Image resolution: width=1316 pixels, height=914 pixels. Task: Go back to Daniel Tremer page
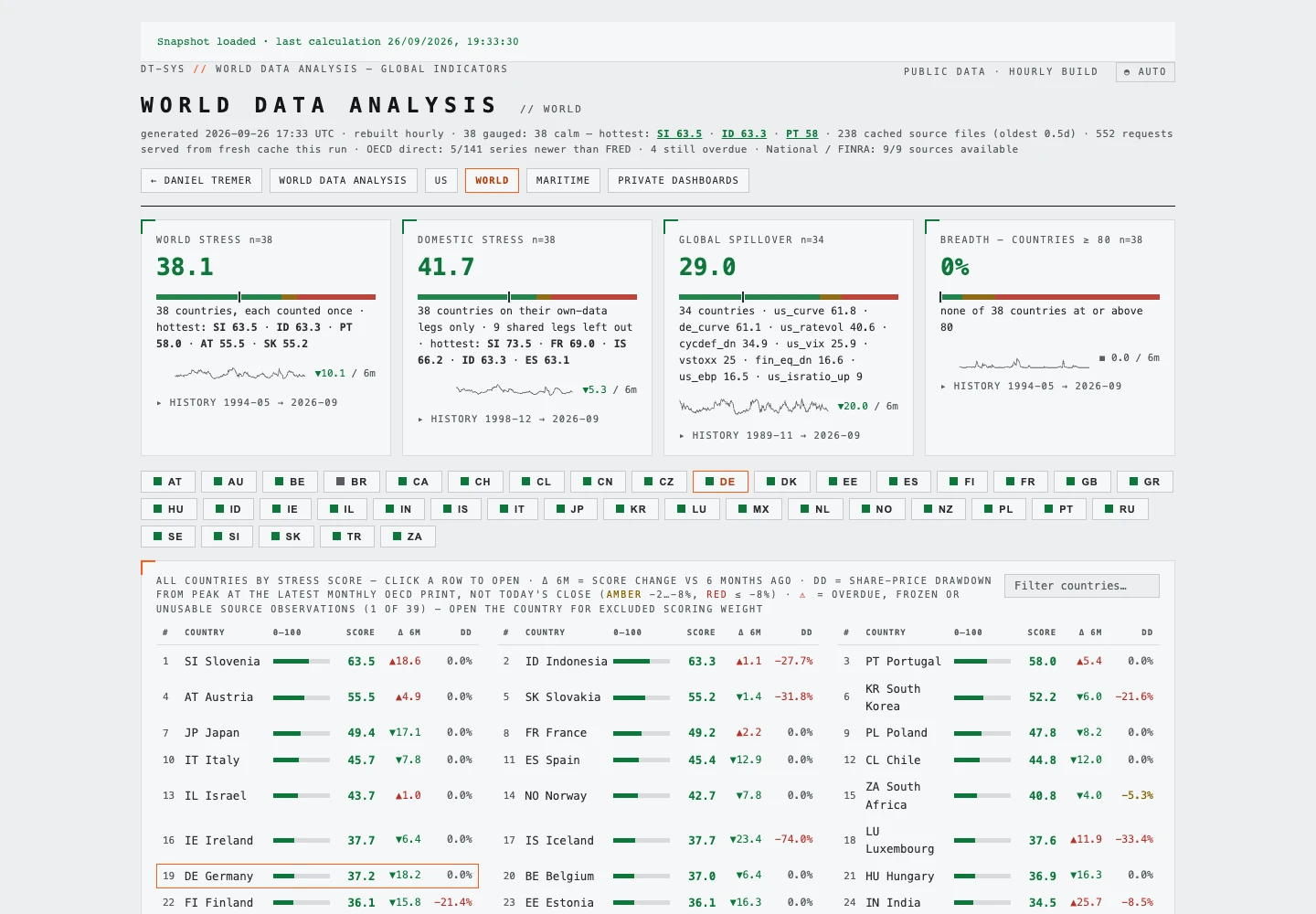(x=201, y=181)
